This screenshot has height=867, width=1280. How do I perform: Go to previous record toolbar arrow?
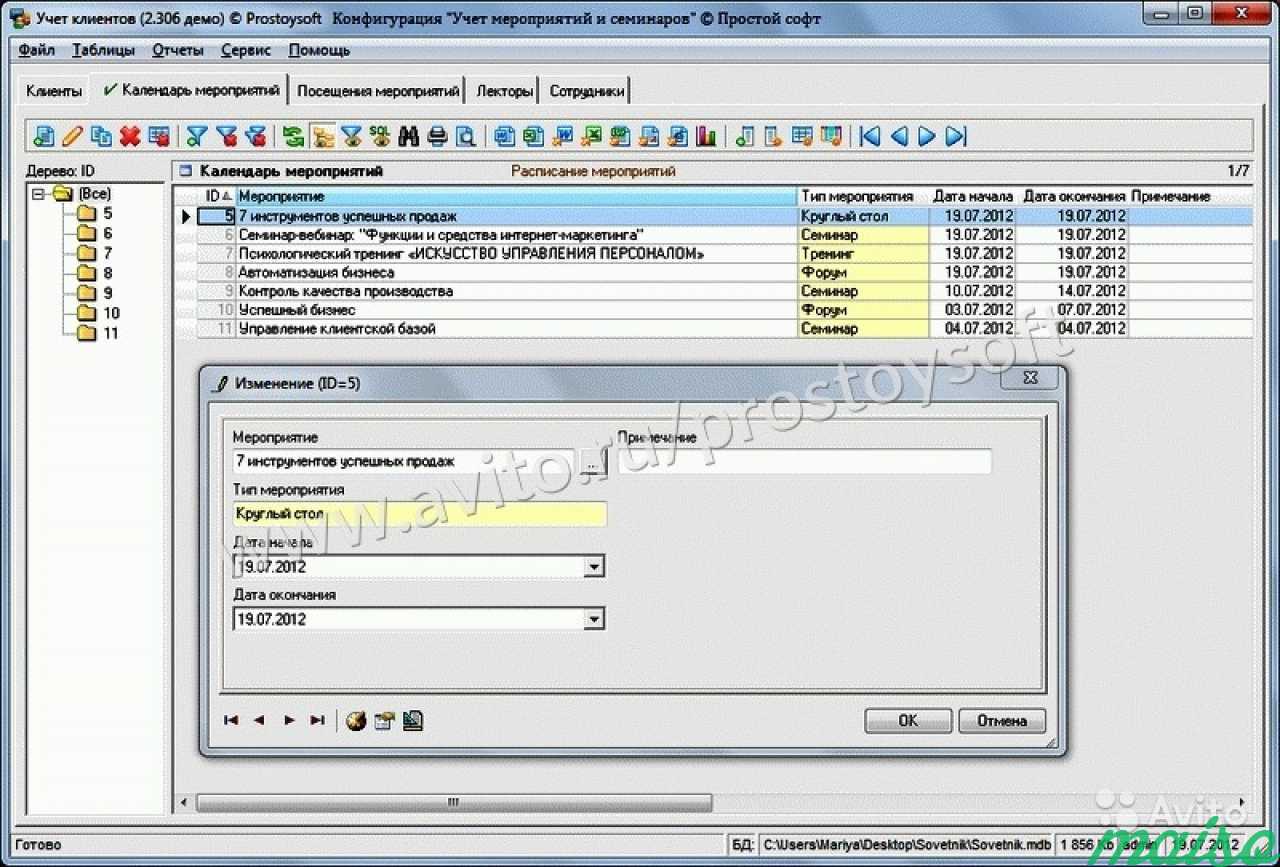pos(899,136)
